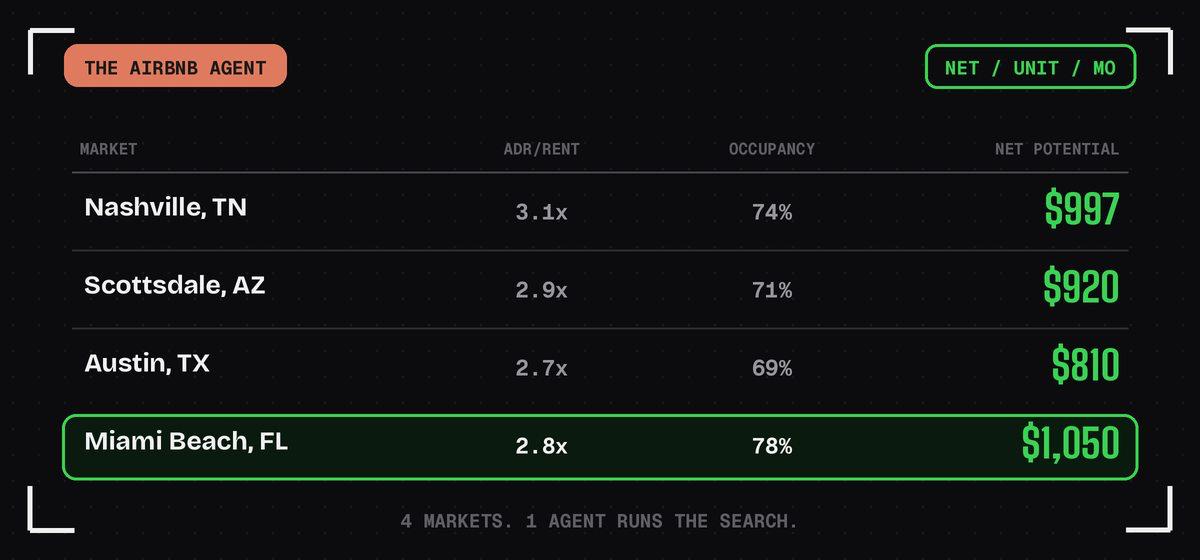1200x560 pixels.
Task: Click the $1,050 net potential value
Action: 1070,444
